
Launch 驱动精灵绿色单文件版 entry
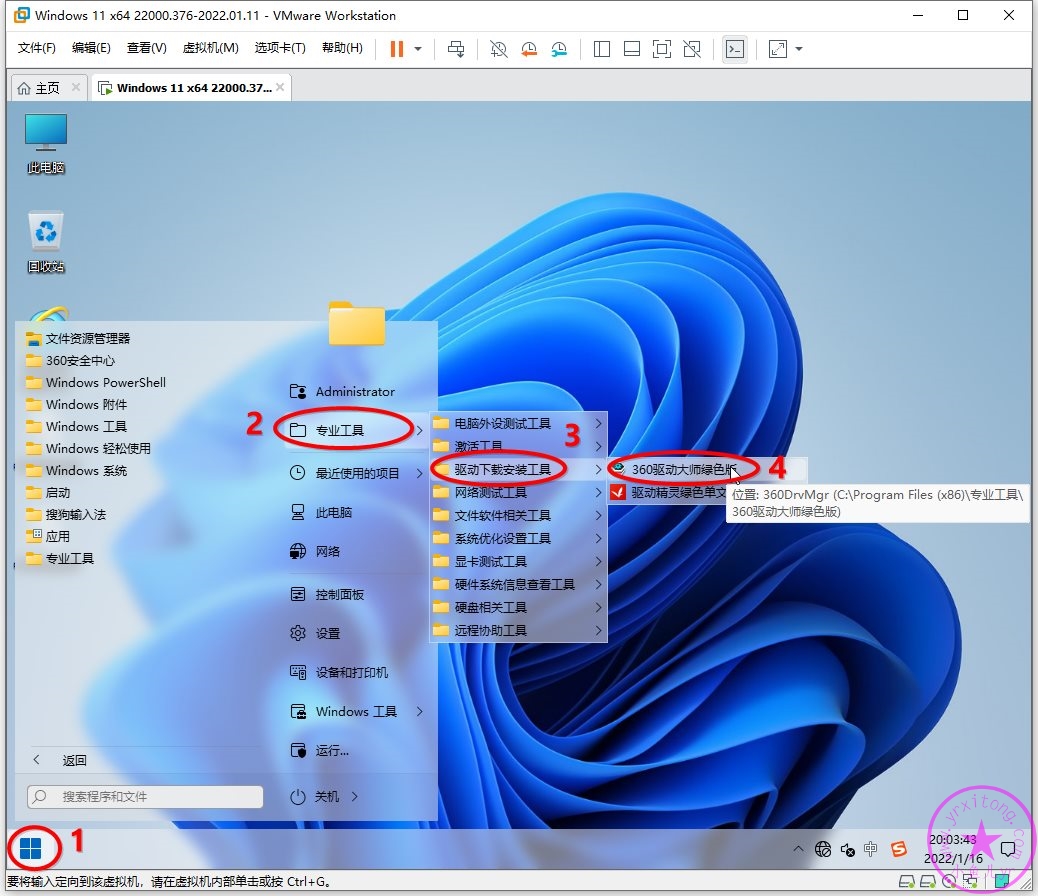[x=667, y=492]
